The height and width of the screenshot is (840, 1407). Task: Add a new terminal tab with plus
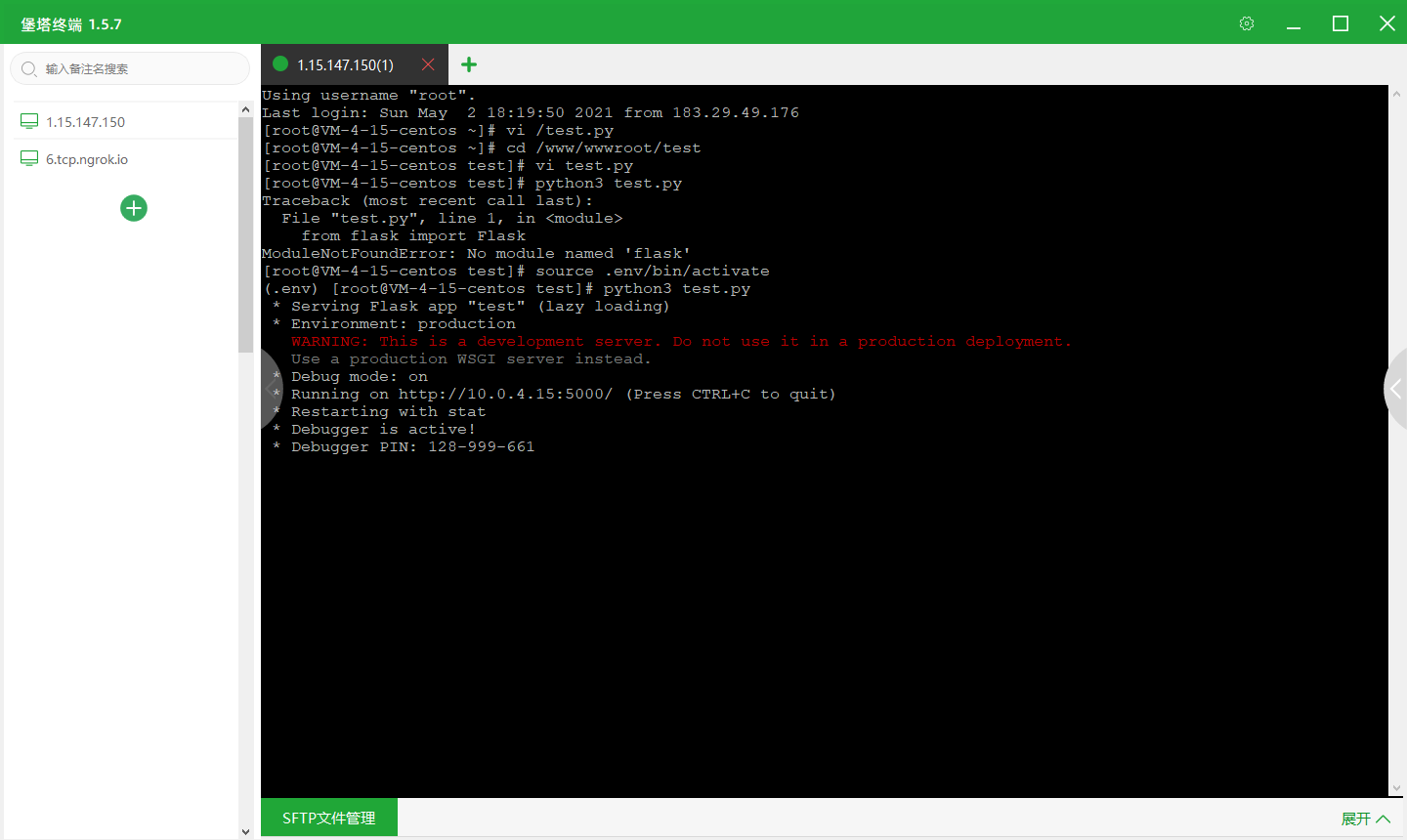pos(469,64)
